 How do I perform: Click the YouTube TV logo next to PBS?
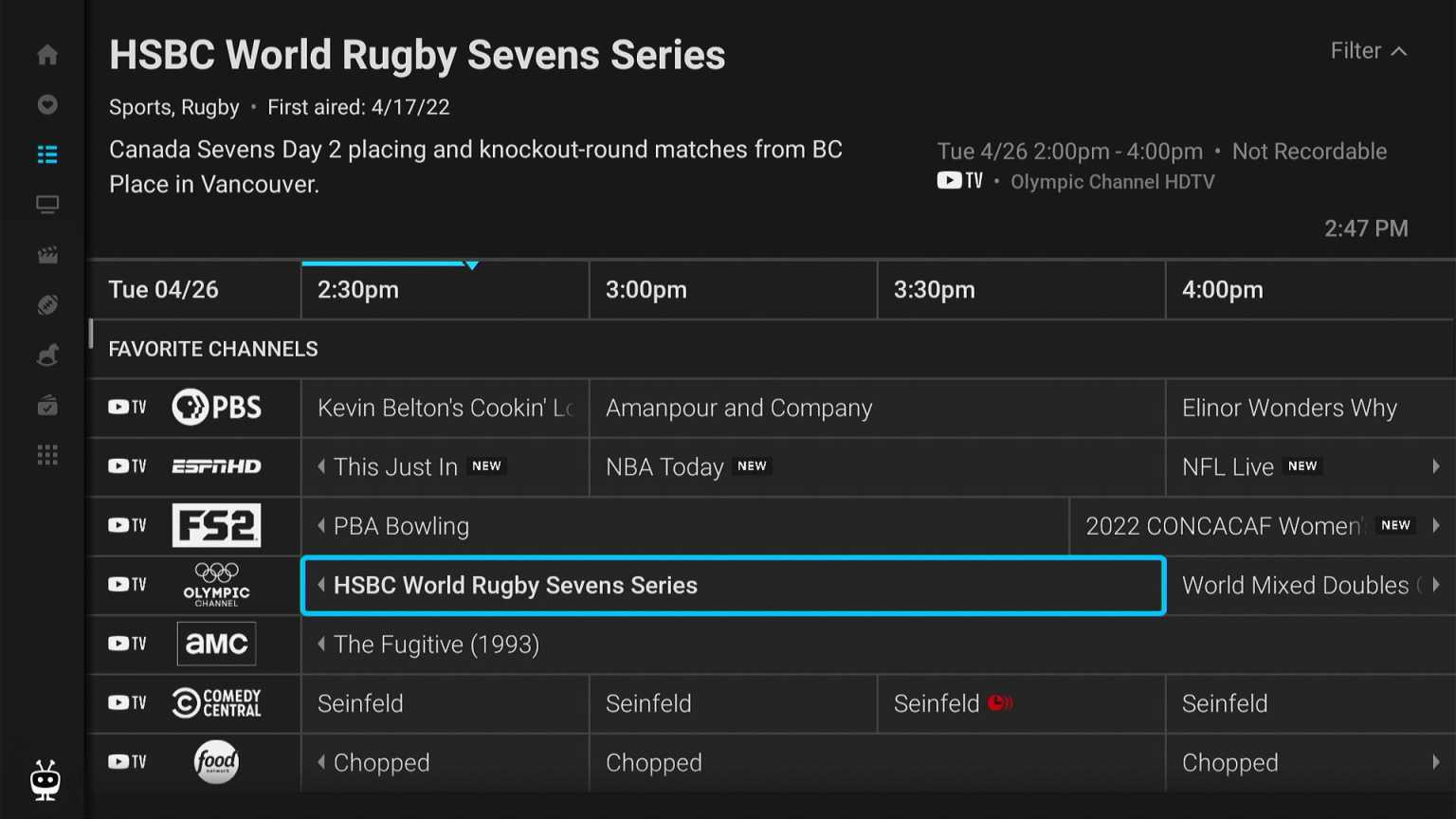(125, 407)
